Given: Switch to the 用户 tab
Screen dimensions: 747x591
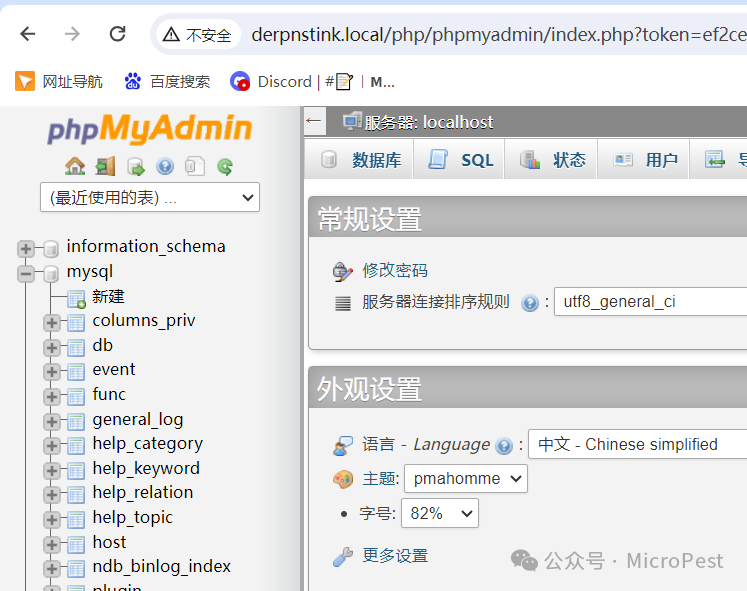Looking at the screenshot, I should [644, 160].
